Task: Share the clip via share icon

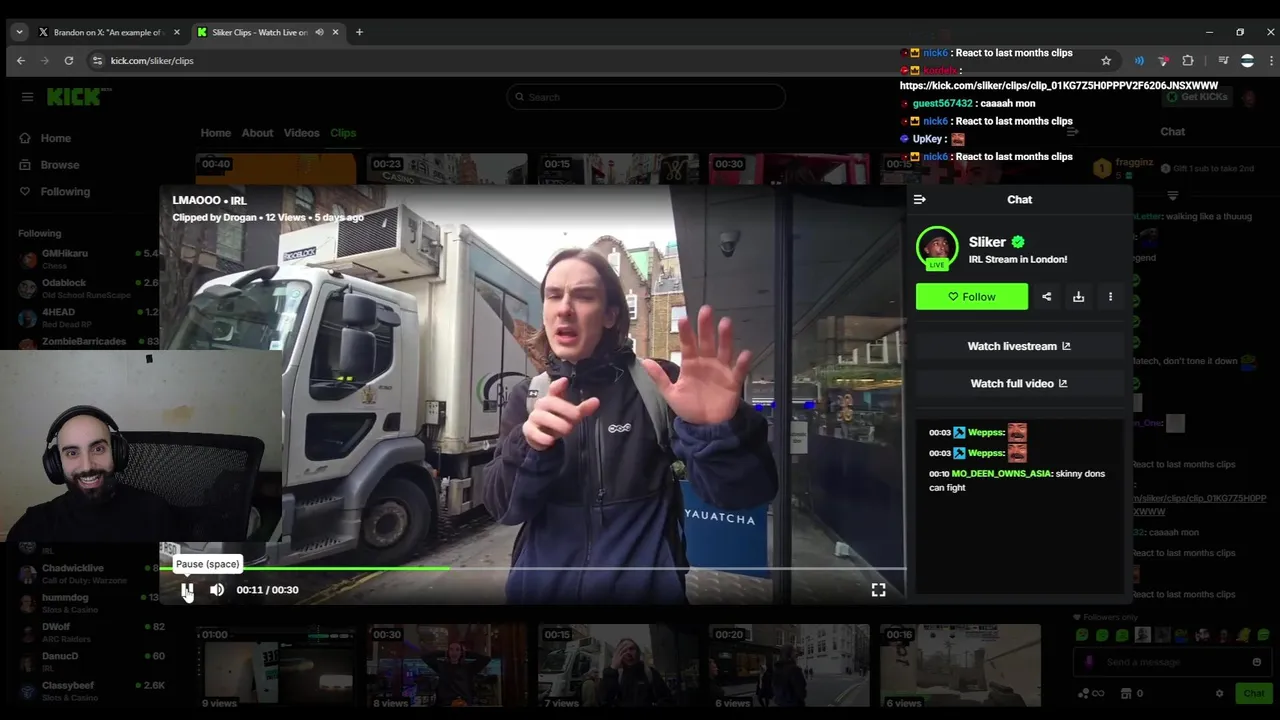Action: 1046,296
